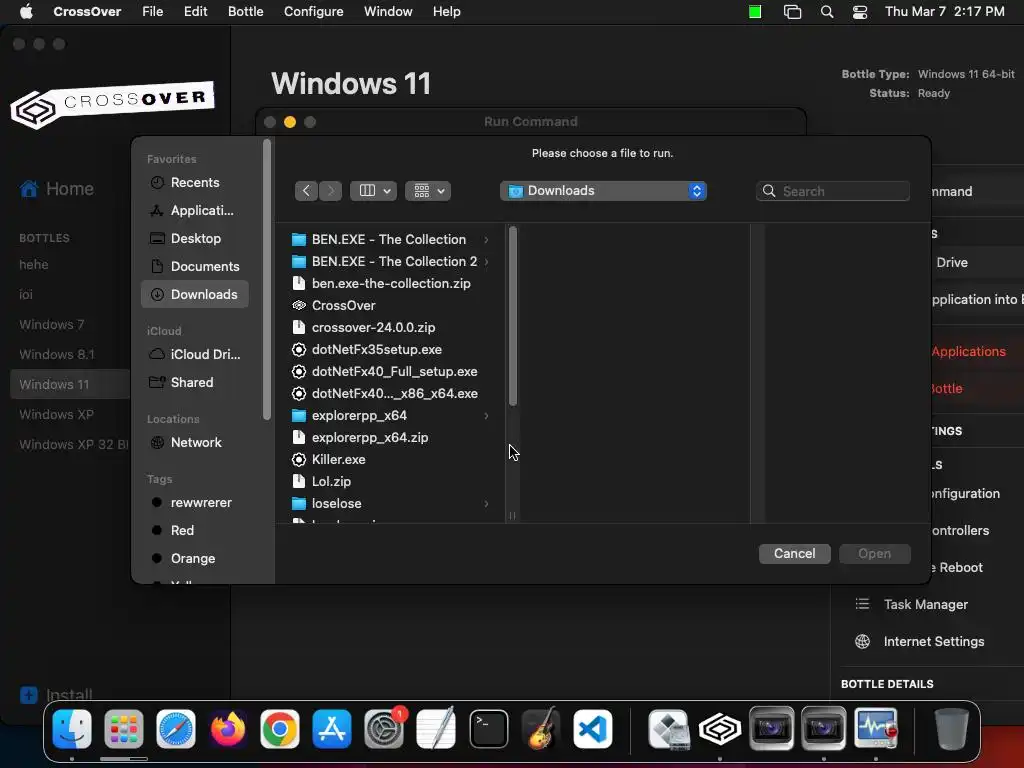This screenshot has height=768, width=1024.
Task: Select Network under Locations
Action: [x=195, y=442]
